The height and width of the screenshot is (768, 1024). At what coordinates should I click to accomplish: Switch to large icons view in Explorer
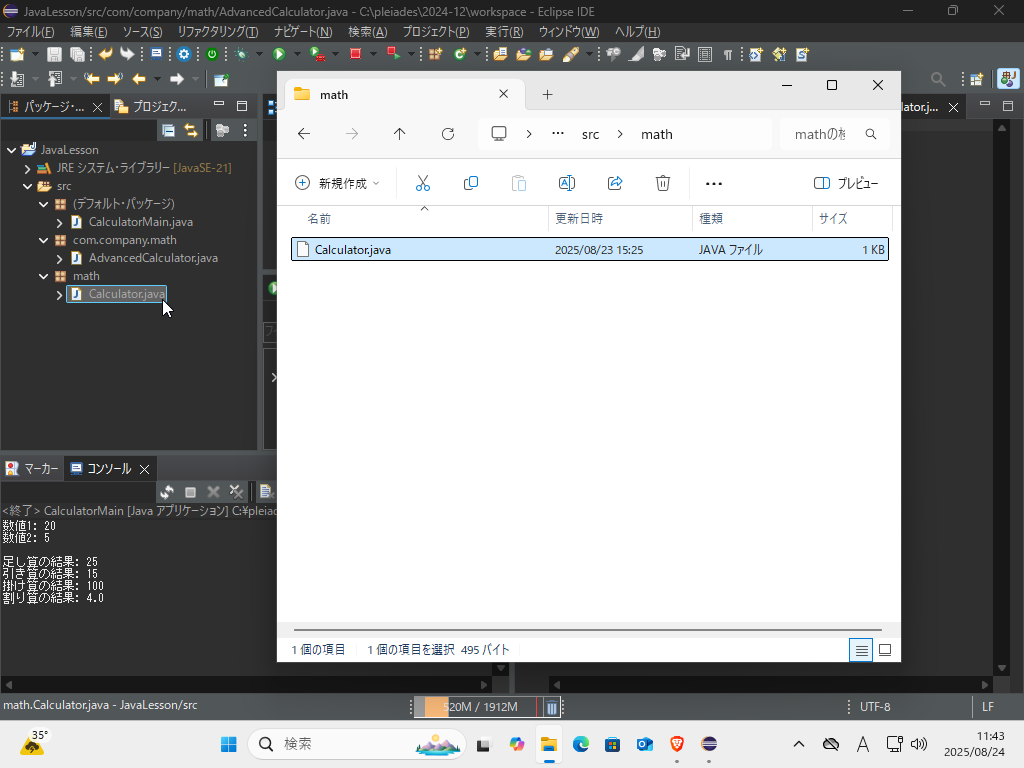(x=885, y=650)
